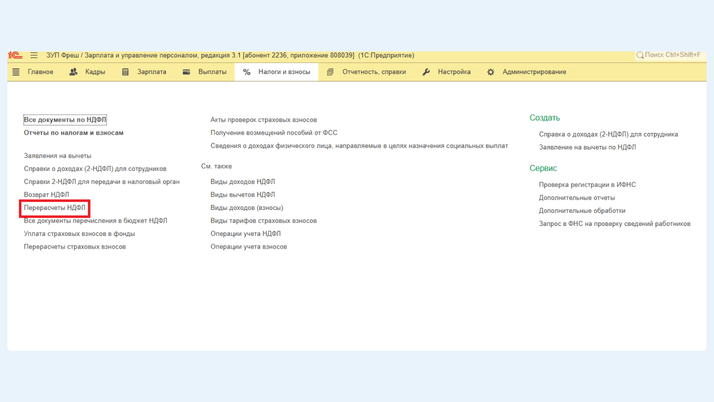Viewport: 714px width, 402px height.
Task: Click the Главное section icon
Action: (16, 72)
